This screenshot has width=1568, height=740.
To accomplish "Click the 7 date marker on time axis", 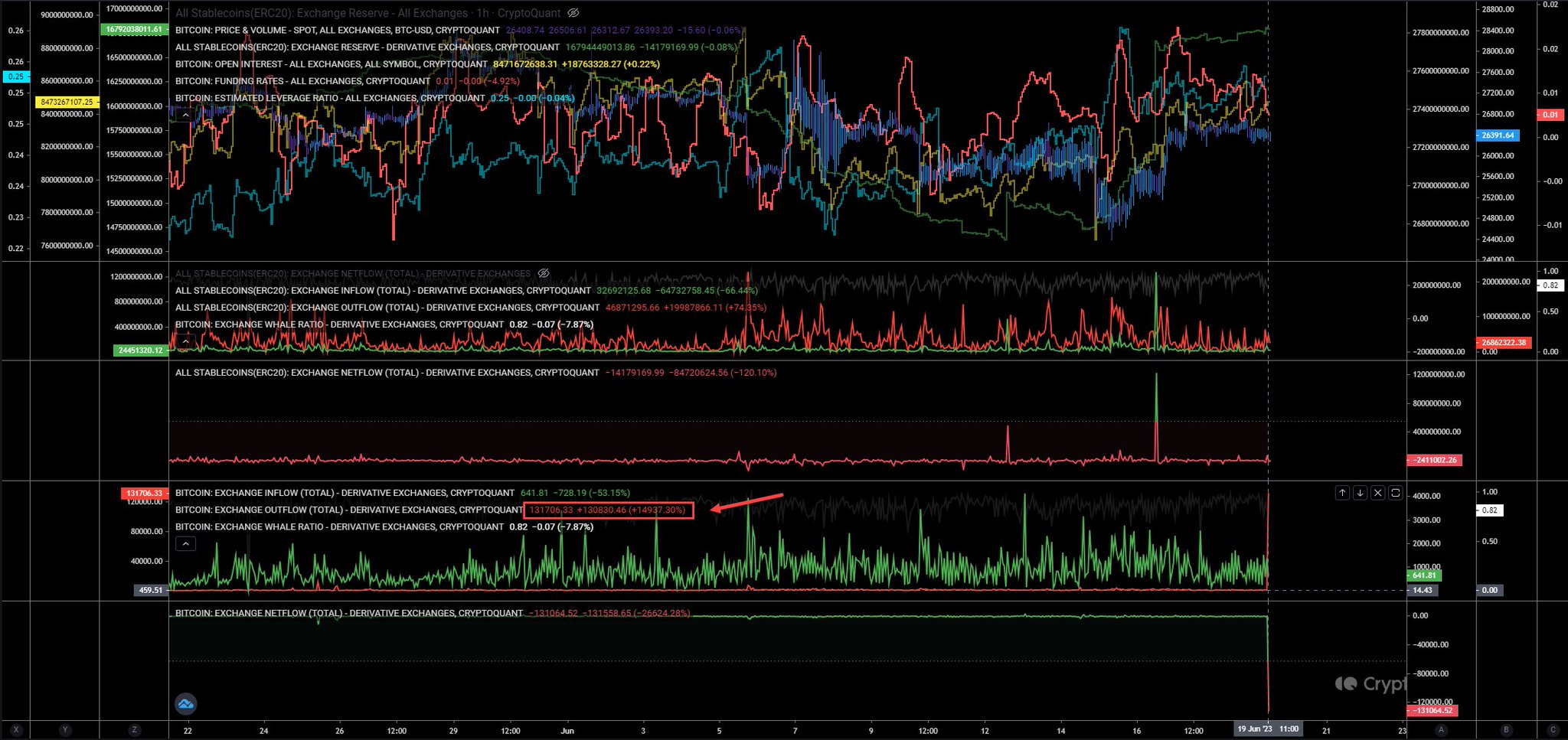I will pyautogui.click(x=795, y=731).
